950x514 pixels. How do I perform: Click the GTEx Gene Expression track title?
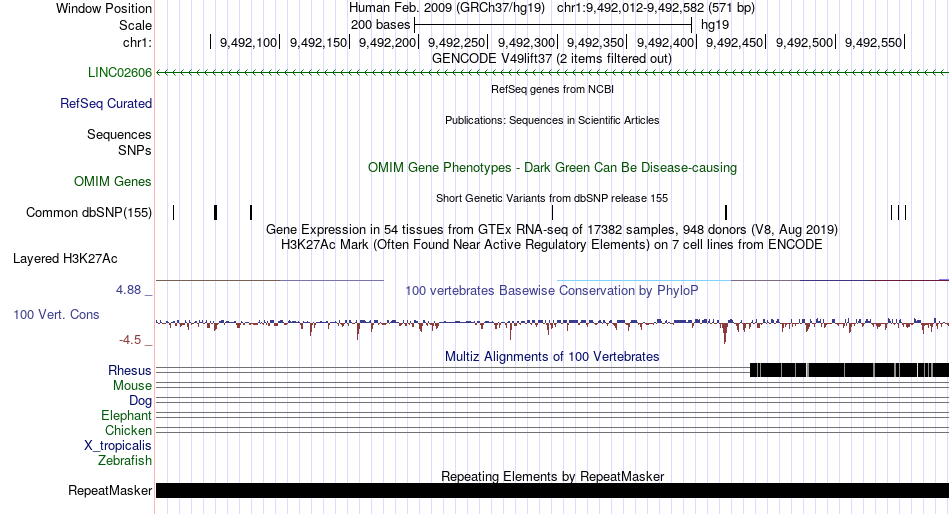click(552, 230)
